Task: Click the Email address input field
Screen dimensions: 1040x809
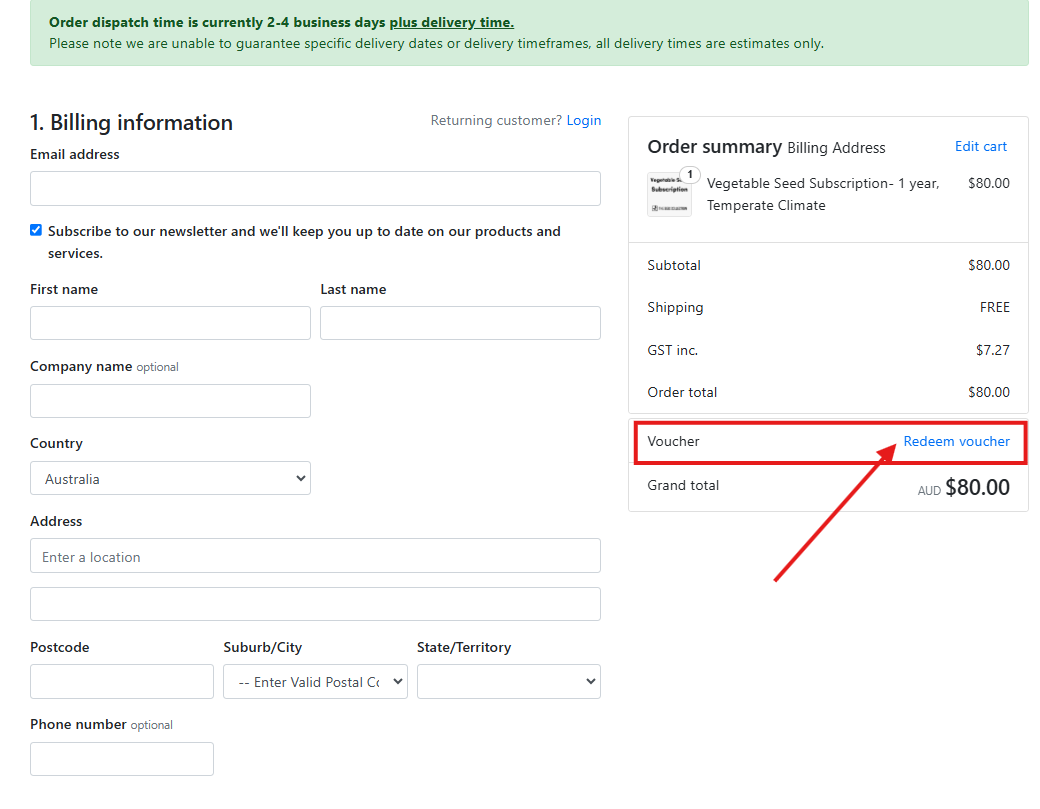Action: click(x=315, y=188)
